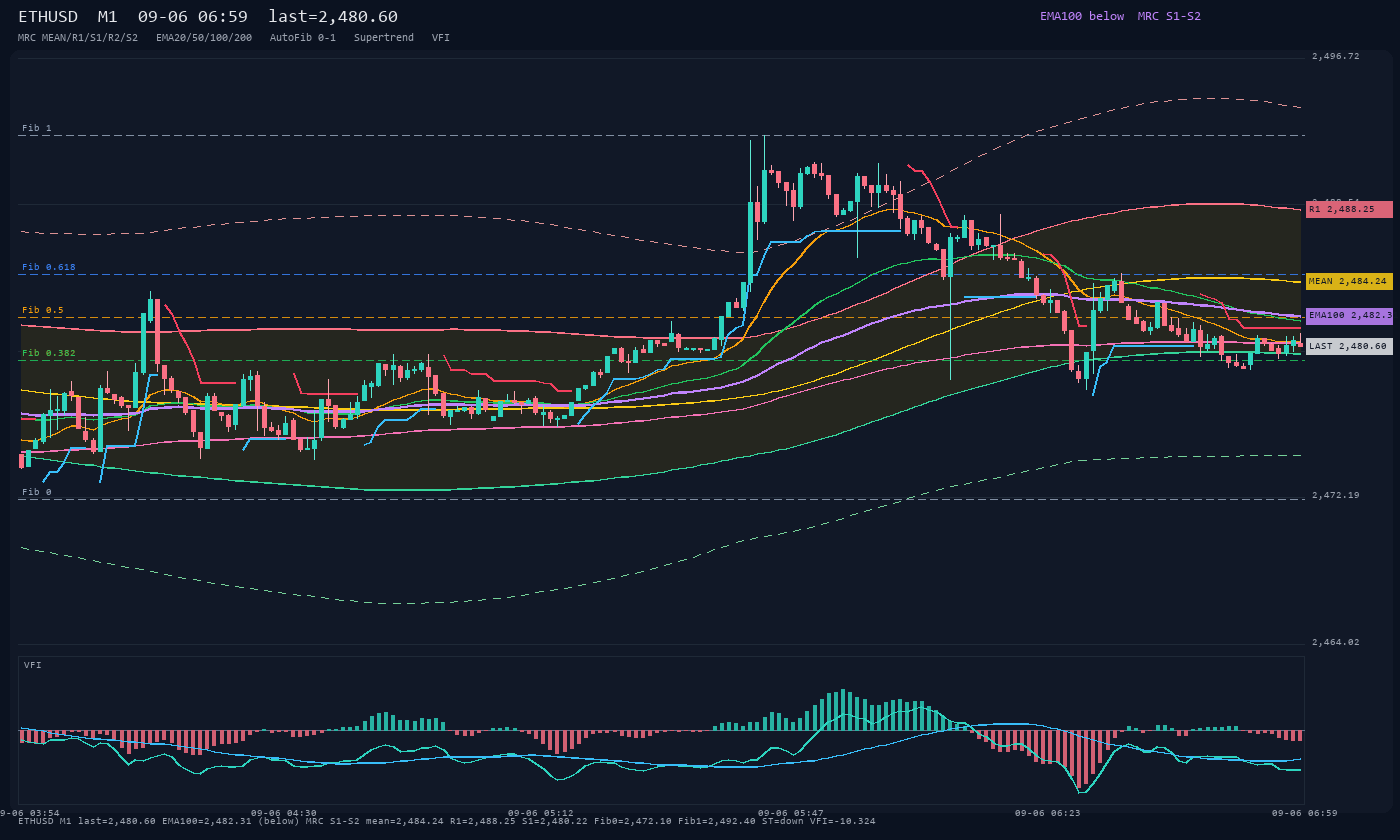Click the 09-06 03:54 time axis label

tap(30, 813)
